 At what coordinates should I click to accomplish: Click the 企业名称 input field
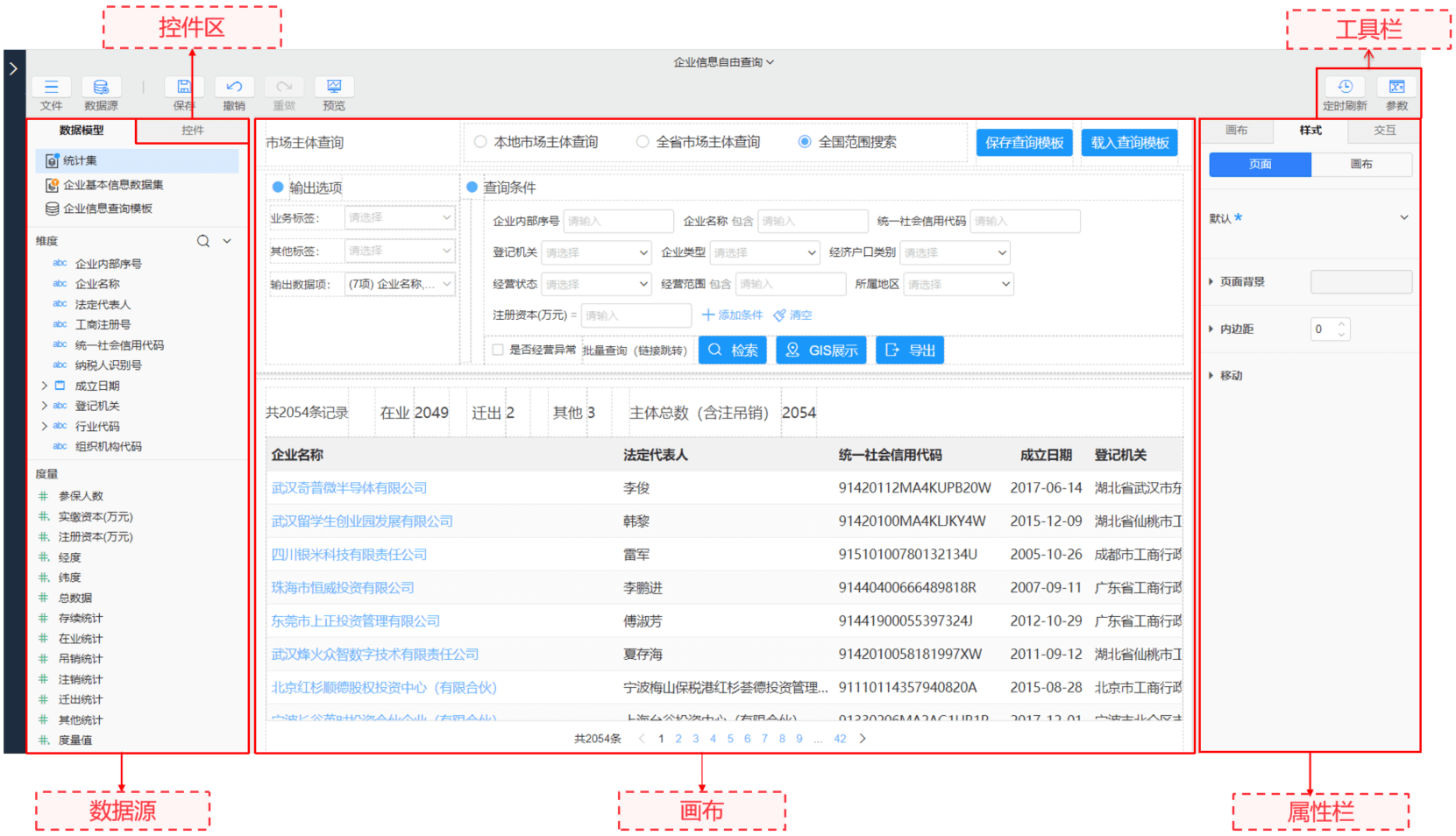click(x=812, y=221)
